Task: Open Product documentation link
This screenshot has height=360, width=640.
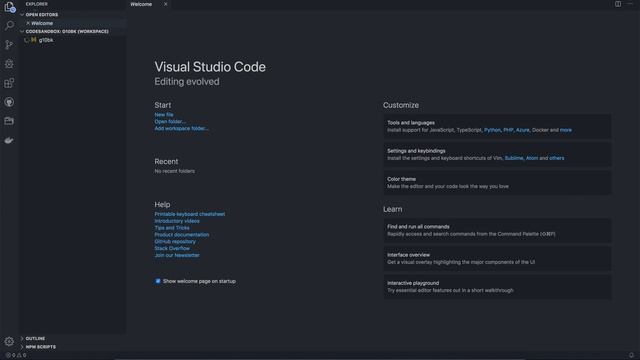Action: (x=182, y=235)
